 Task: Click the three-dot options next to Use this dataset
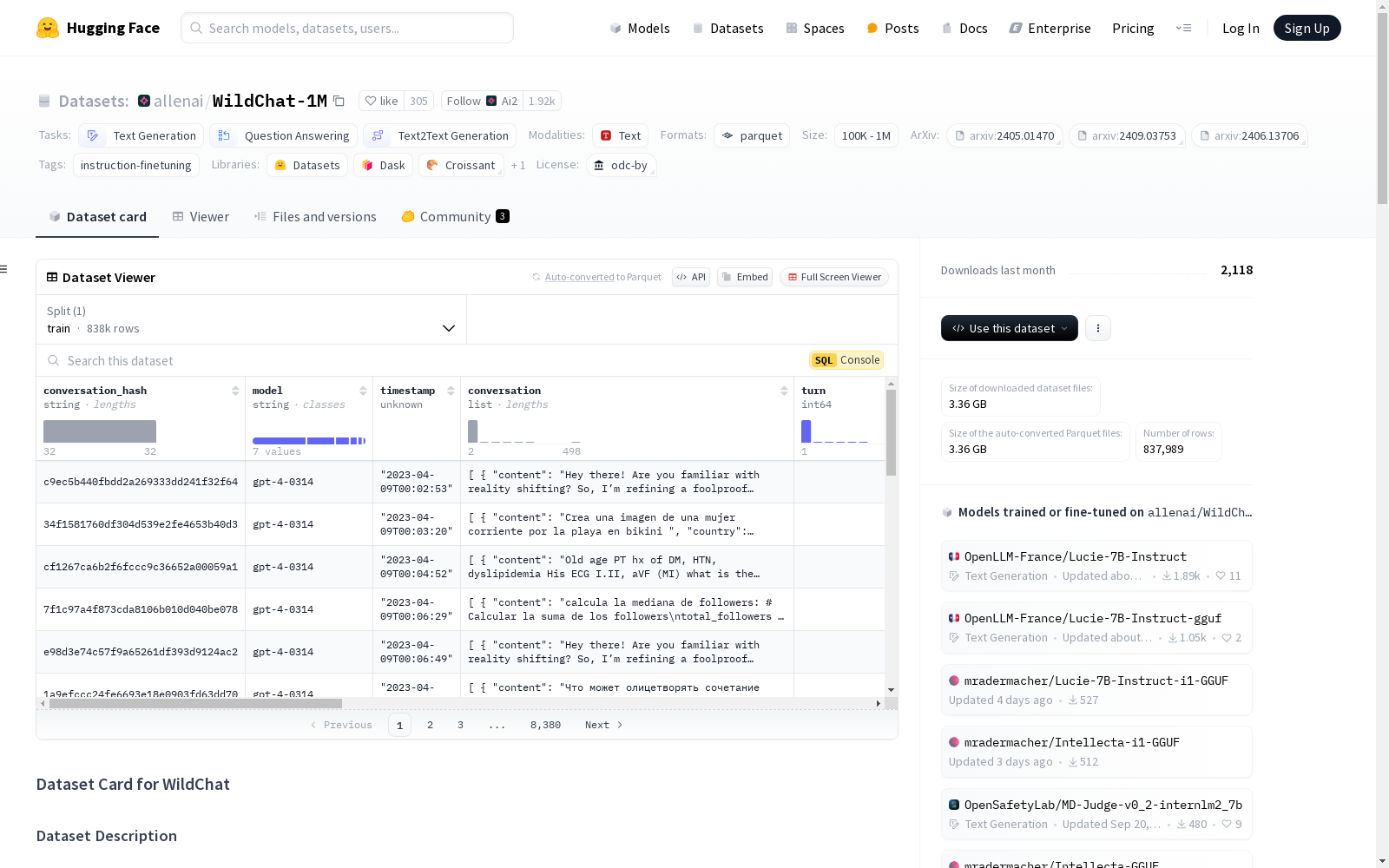(x=1098, y=328)
